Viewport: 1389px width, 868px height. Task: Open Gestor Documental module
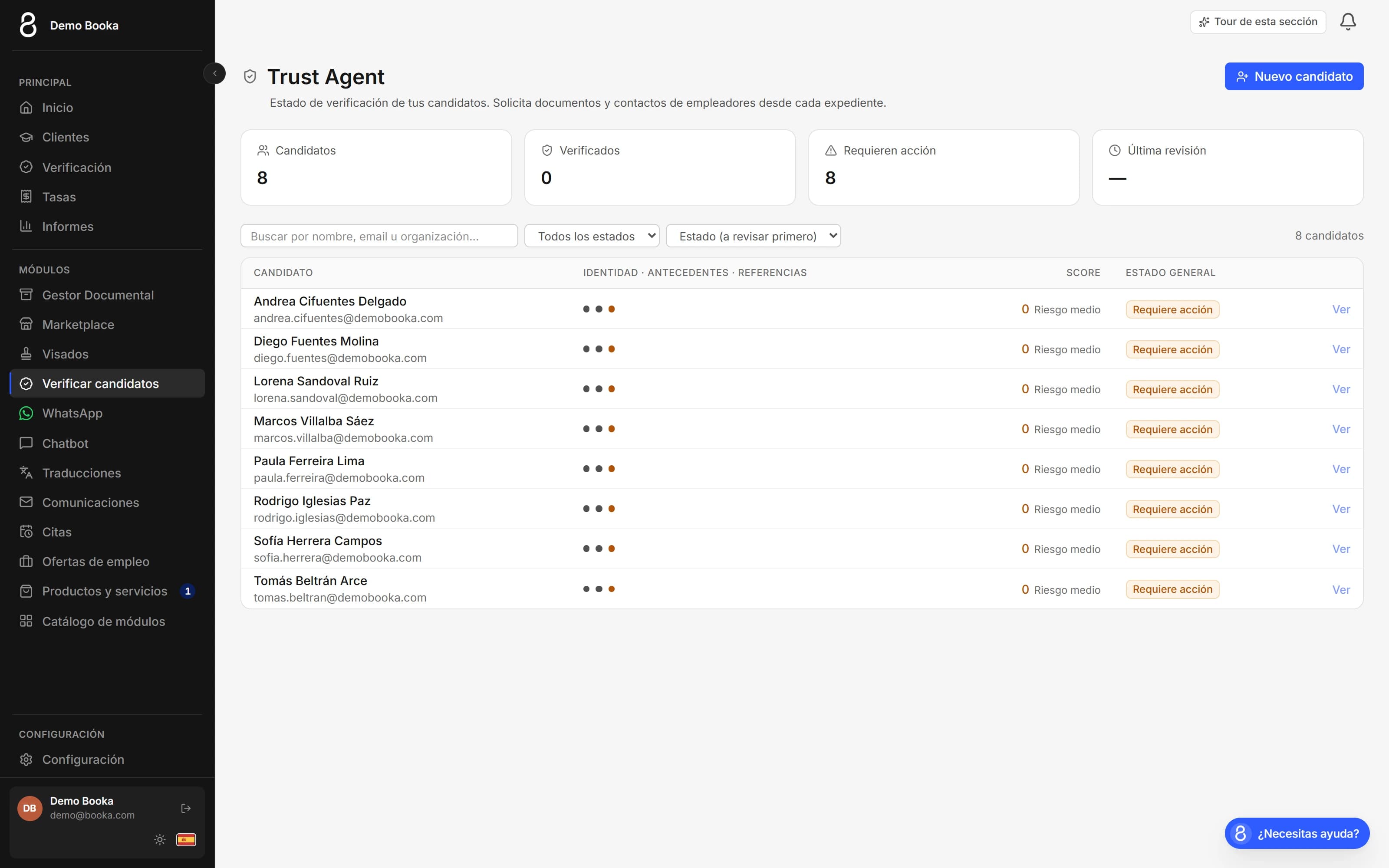[107, 295]
